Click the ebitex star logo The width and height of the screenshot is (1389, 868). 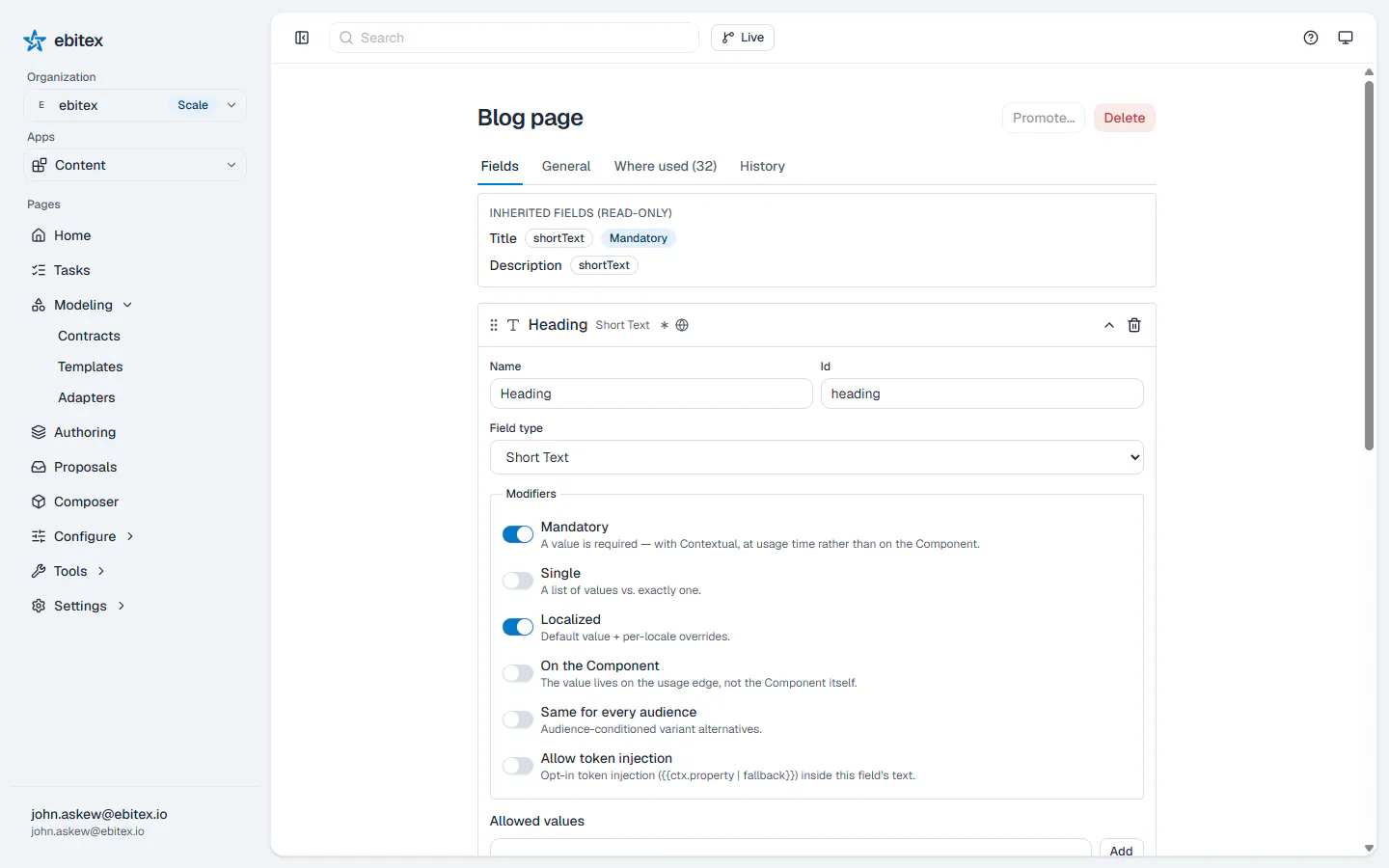(x=35, y=41)
